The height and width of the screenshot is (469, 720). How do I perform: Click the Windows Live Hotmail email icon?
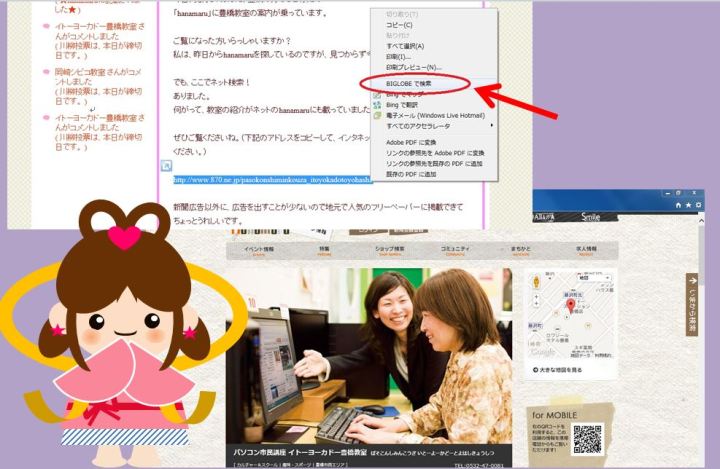(376, 115)
